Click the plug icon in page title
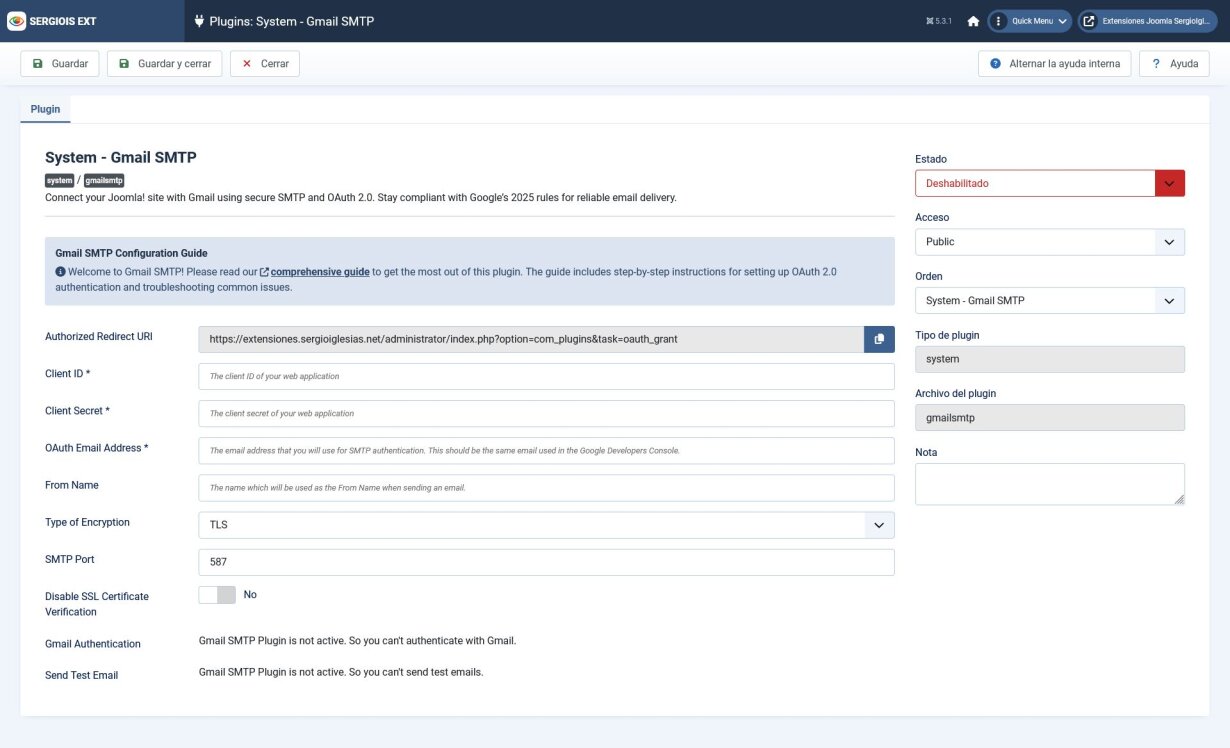This screenshot has height=748, width=1230. (199, 21)
